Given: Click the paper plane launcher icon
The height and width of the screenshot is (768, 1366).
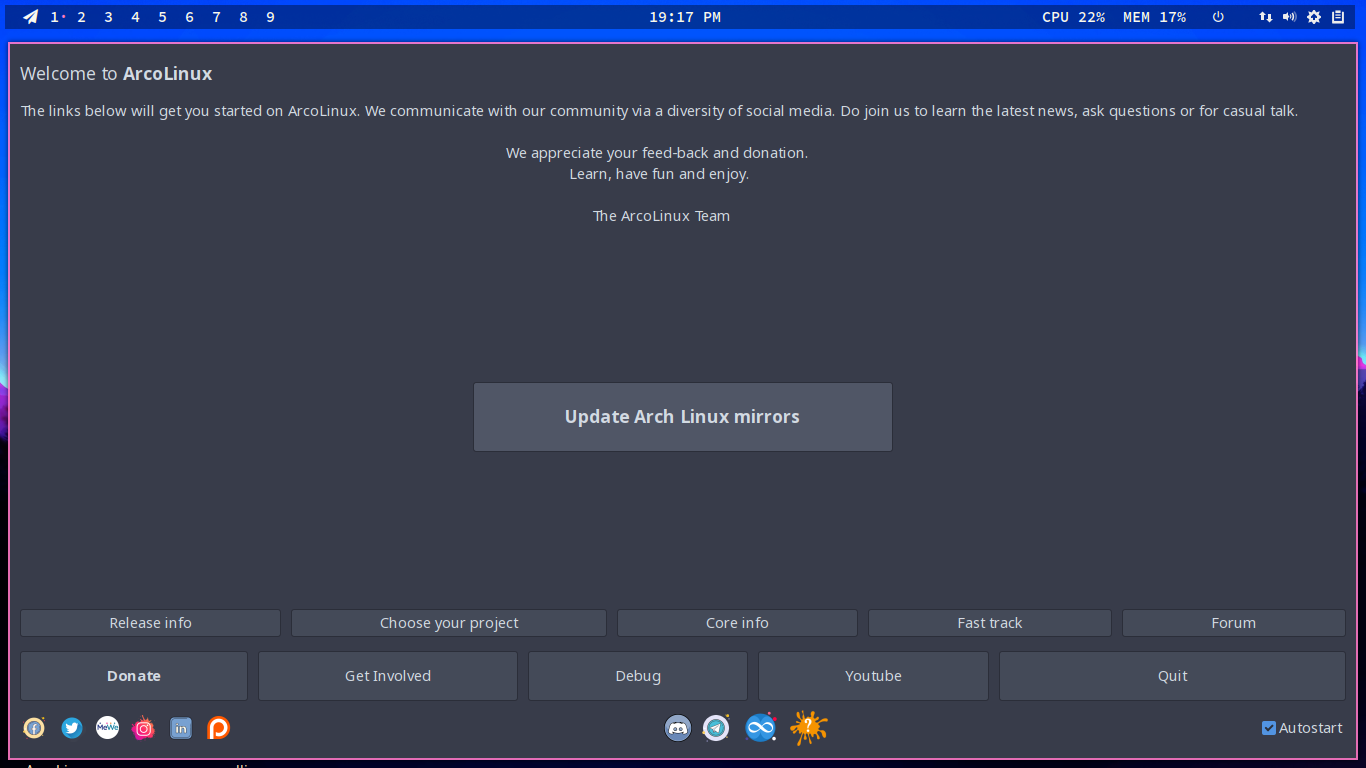Looking at the screenshot, I should click(31, 17).
